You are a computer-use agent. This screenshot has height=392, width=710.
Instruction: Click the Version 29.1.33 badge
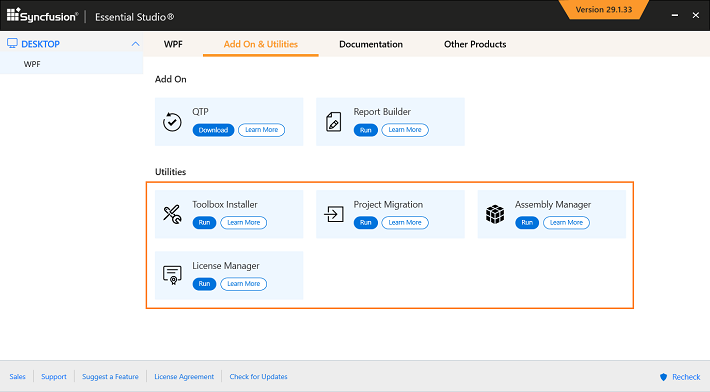click(x=604, y=10)
